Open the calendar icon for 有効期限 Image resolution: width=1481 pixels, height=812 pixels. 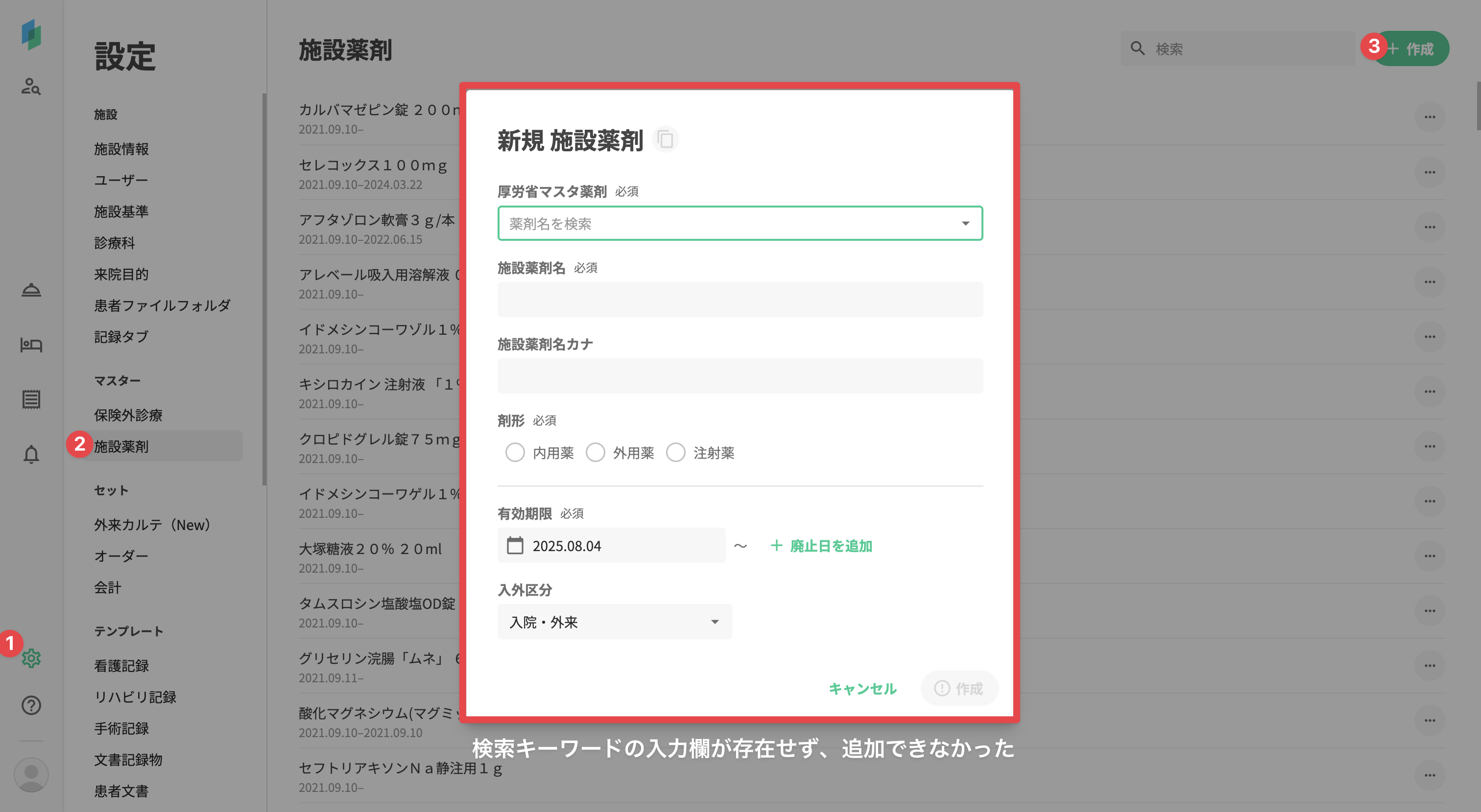[515, 545]
